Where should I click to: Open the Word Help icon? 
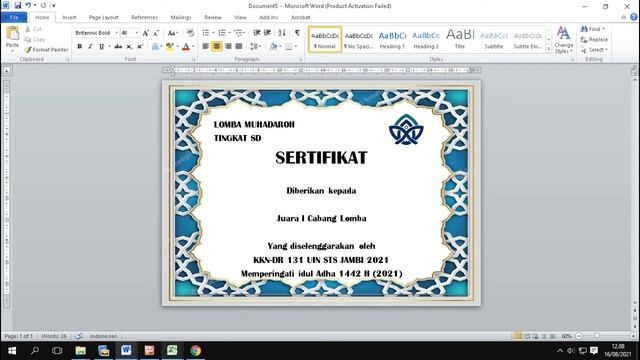tap(633, 17)
